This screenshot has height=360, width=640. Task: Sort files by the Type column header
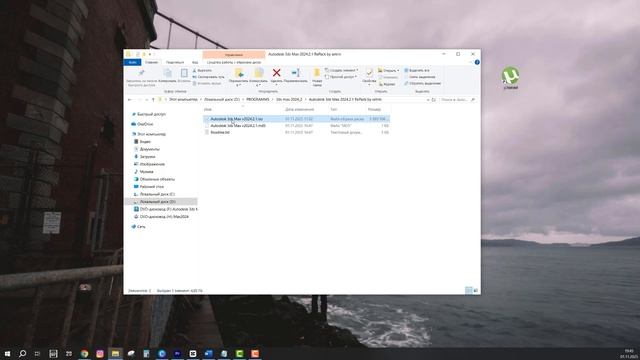[x=333, y=109]
